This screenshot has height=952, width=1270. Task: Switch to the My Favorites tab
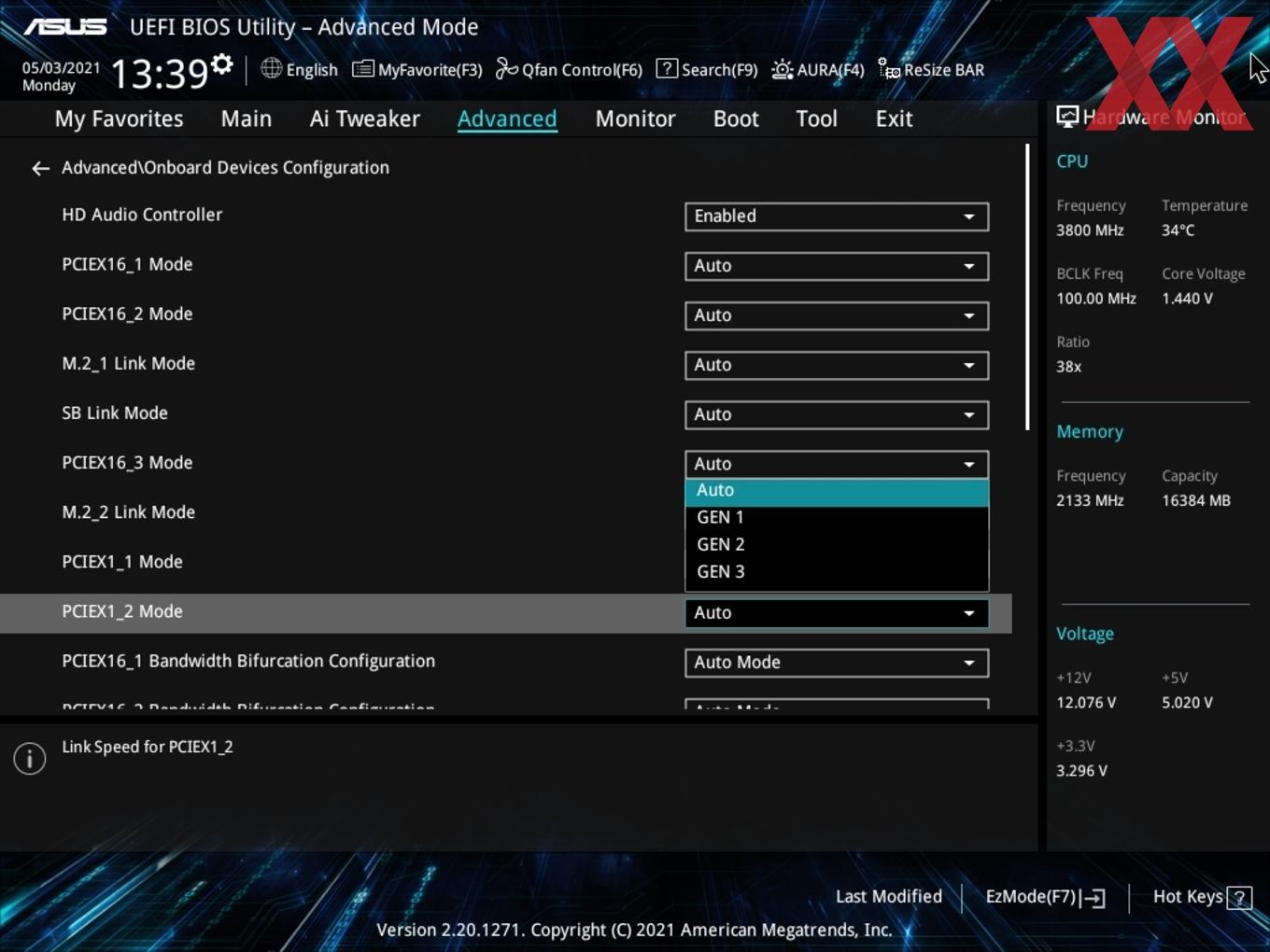(x=119, y=119)
